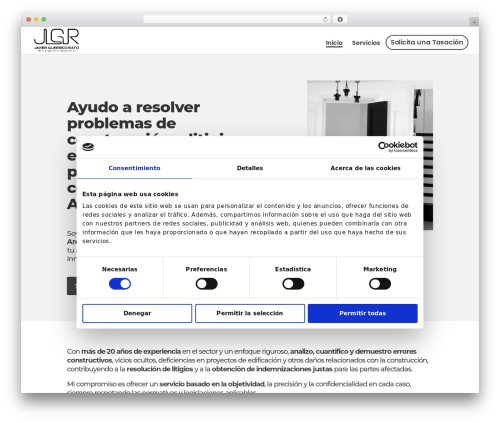Enable the Marketing cookies switch
This screenshot has width=500, height=423.
[x=380, y=284]
